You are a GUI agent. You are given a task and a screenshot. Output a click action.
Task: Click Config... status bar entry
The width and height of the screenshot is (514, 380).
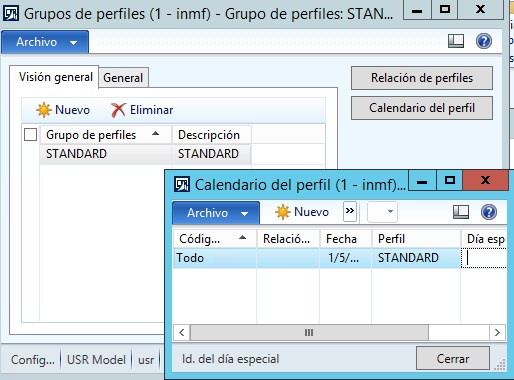click(x=33, y=360)
